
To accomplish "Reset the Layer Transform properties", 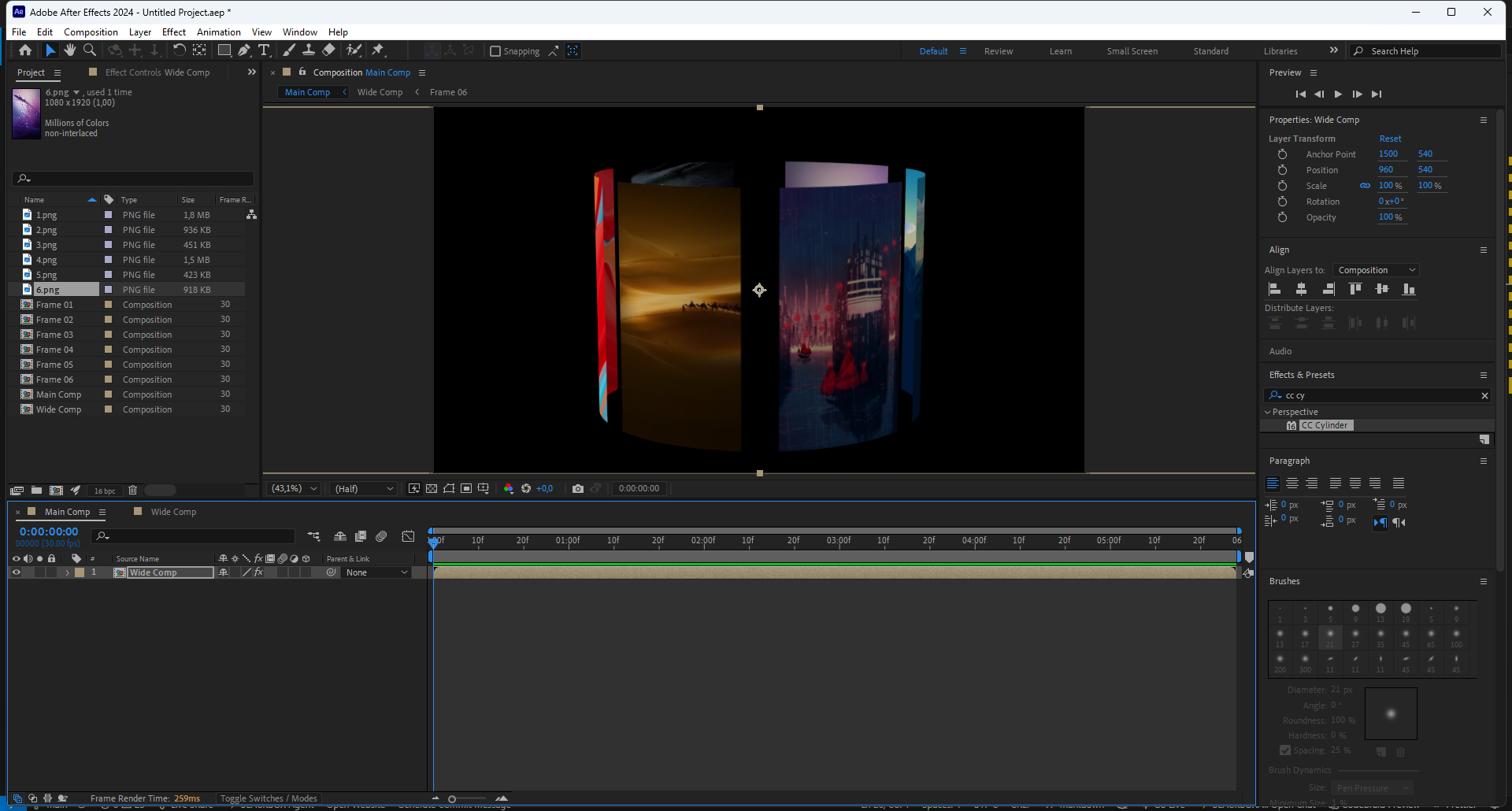I will coord(1390,139).
